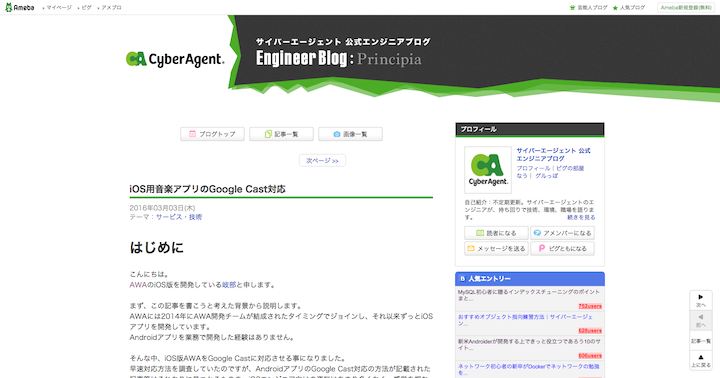Image resolution: width=720 pixels, height=378 pixels.
Task: Open 人気ブログ link in top bar
Action: pos(632,8)
